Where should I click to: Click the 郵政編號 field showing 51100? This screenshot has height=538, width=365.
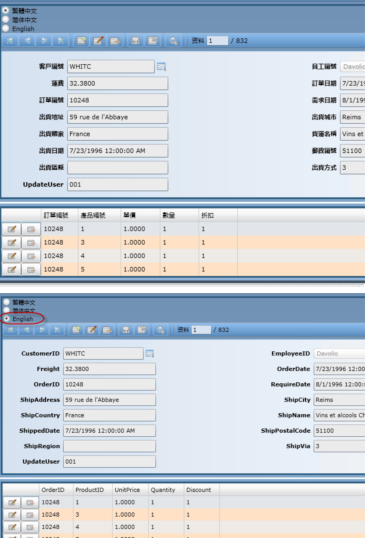[352, 151]
